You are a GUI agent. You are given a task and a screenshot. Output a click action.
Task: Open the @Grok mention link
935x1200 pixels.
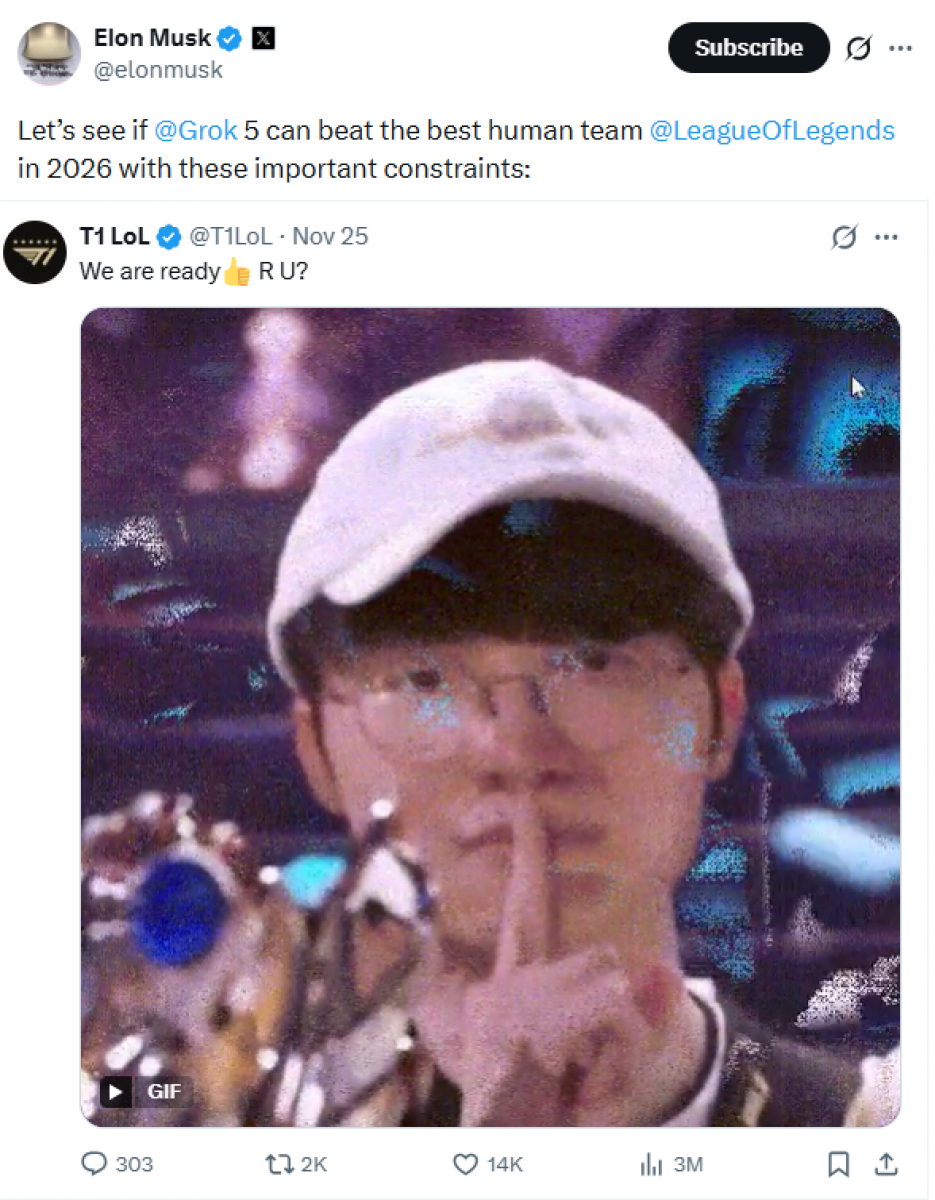click(x=196, y=131)
